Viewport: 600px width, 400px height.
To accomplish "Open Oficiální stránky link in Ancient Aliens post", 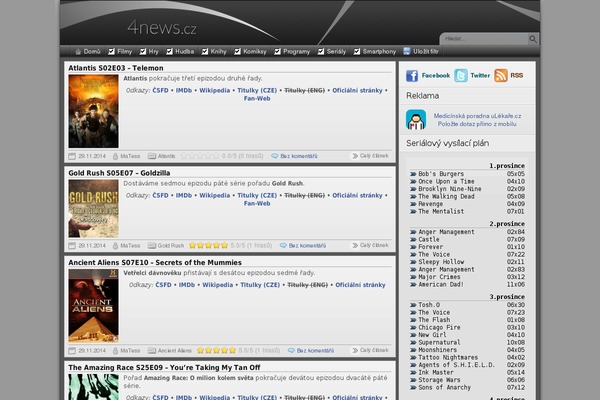I will (360, 285).
